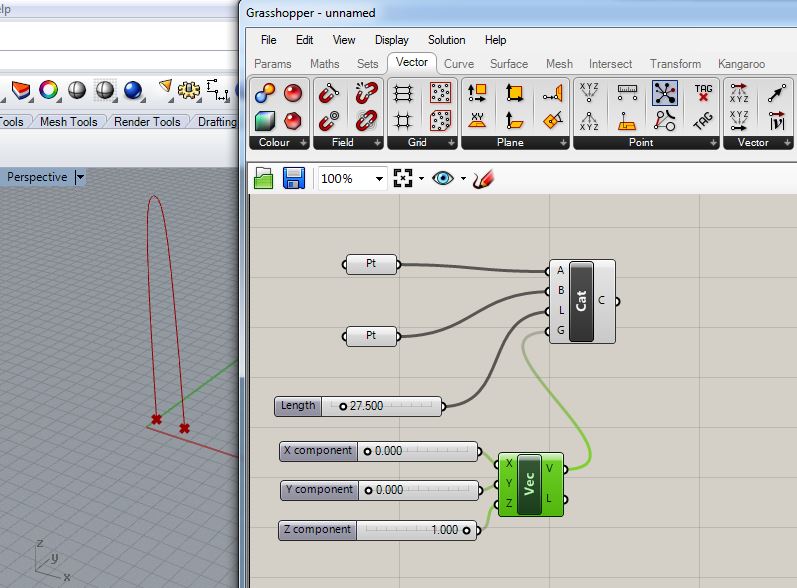The width and height of the screenshot is (797, 588).
Task: Open the Perspective viewport dropdown arrow
Action: [x=80, y=177]
